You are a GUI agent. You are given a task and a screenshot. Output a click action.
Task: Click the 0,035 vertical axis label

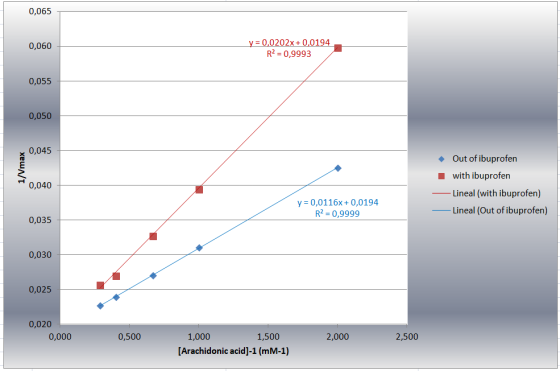click(x=40, y=220)
